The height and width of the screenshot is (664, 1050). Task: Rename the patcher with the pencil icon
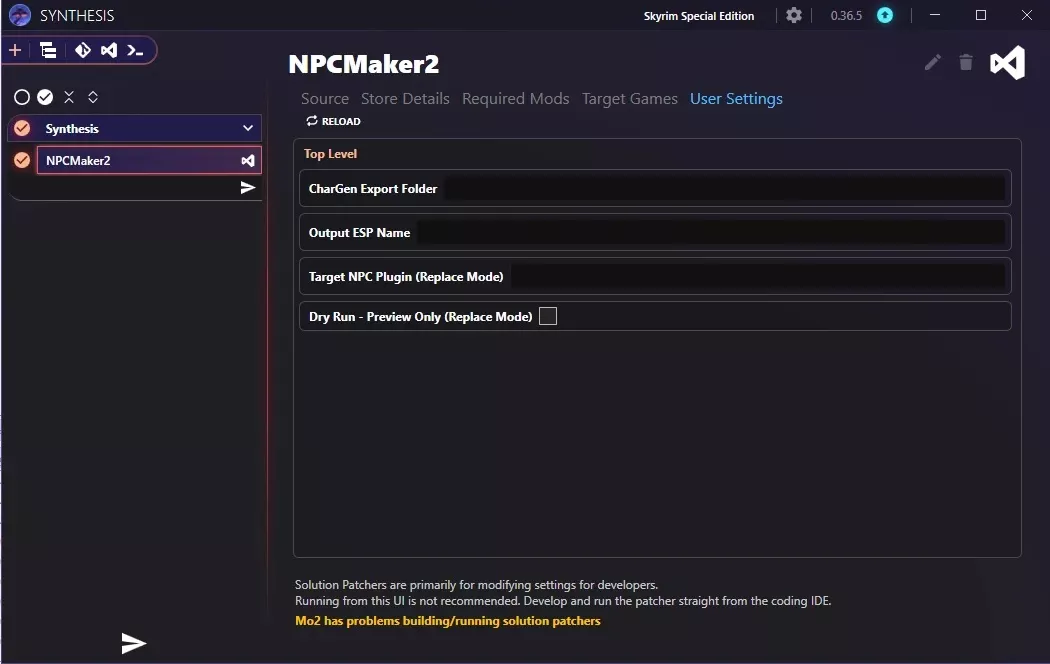click(x=933, y=62)
